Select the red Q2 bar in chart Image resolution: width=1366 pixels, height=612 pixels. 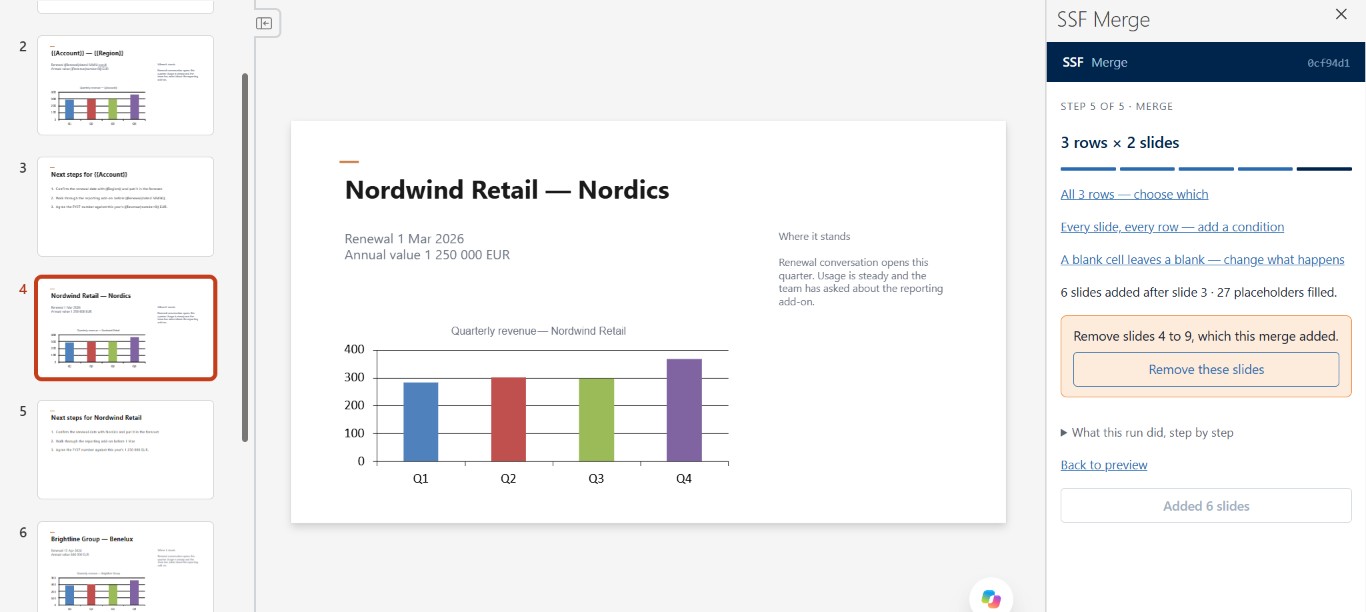(x=508, y=420)
